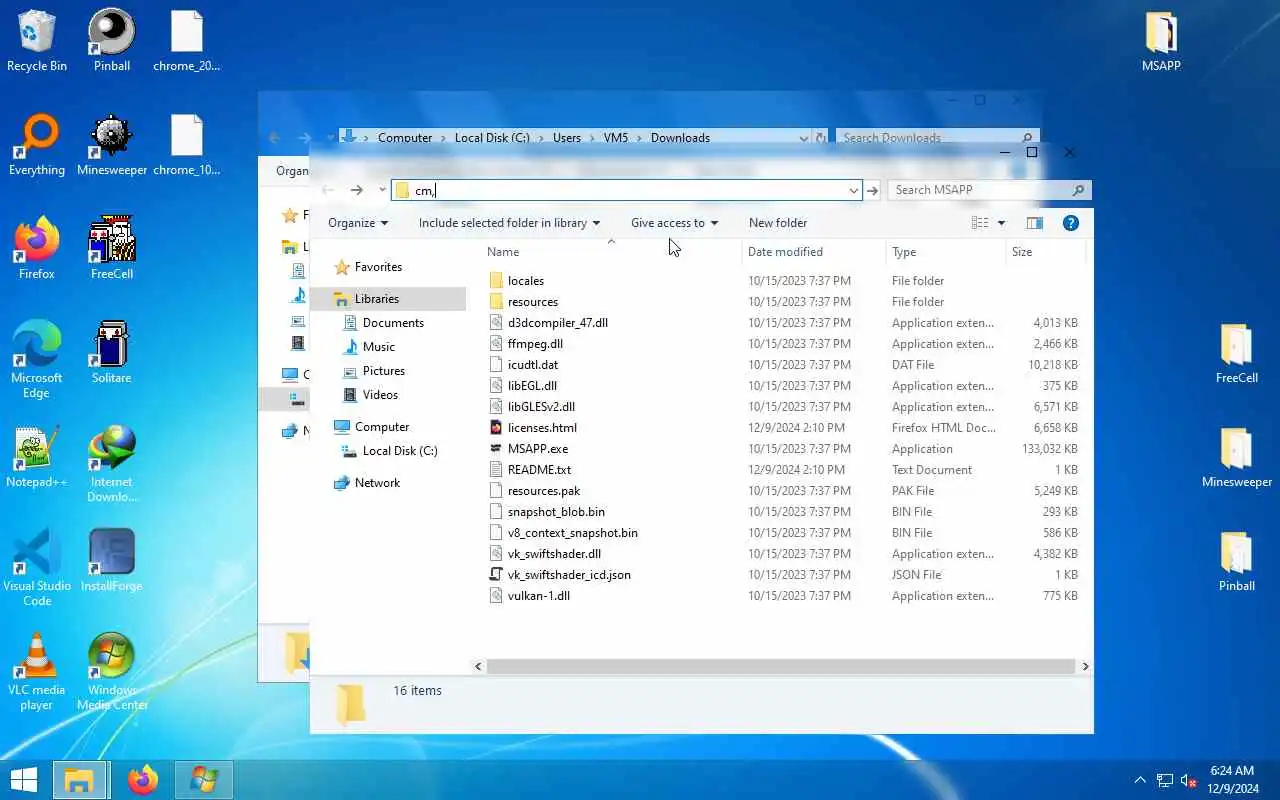This screenshot has height=800, width=1280.
Task: Show hidden system tray icons
Action: (x=1140, y=780)
